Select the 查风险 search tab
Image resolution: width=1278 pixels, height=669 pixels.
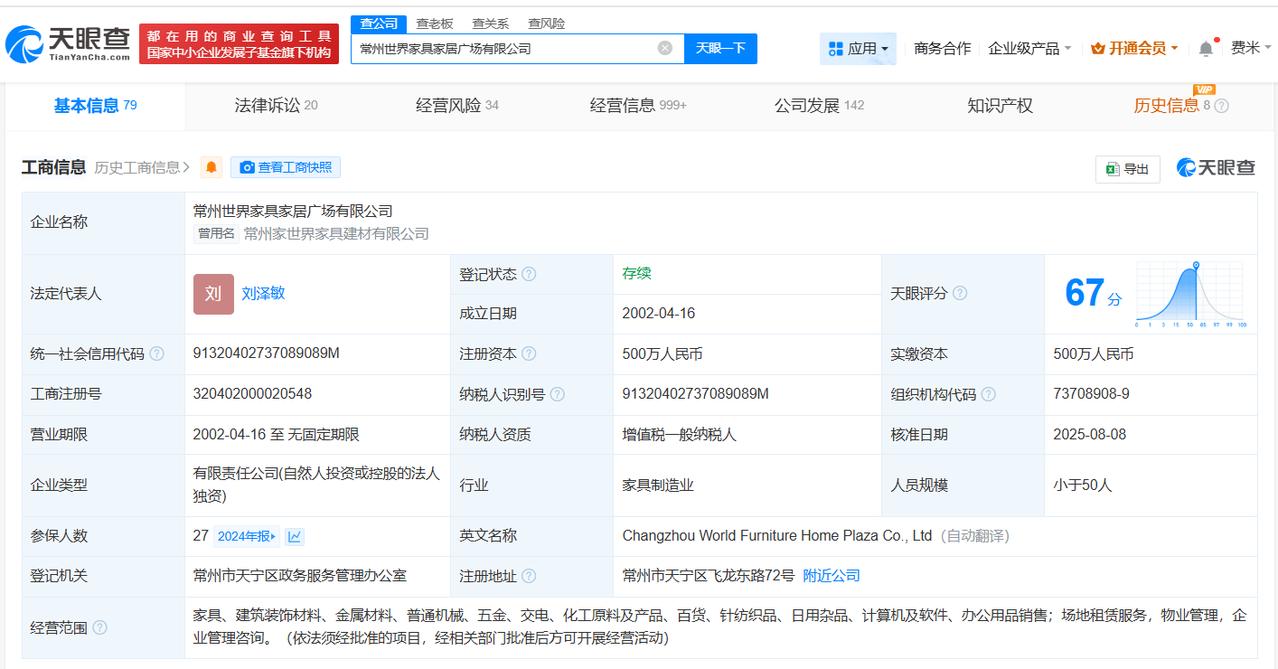point(546,23)
